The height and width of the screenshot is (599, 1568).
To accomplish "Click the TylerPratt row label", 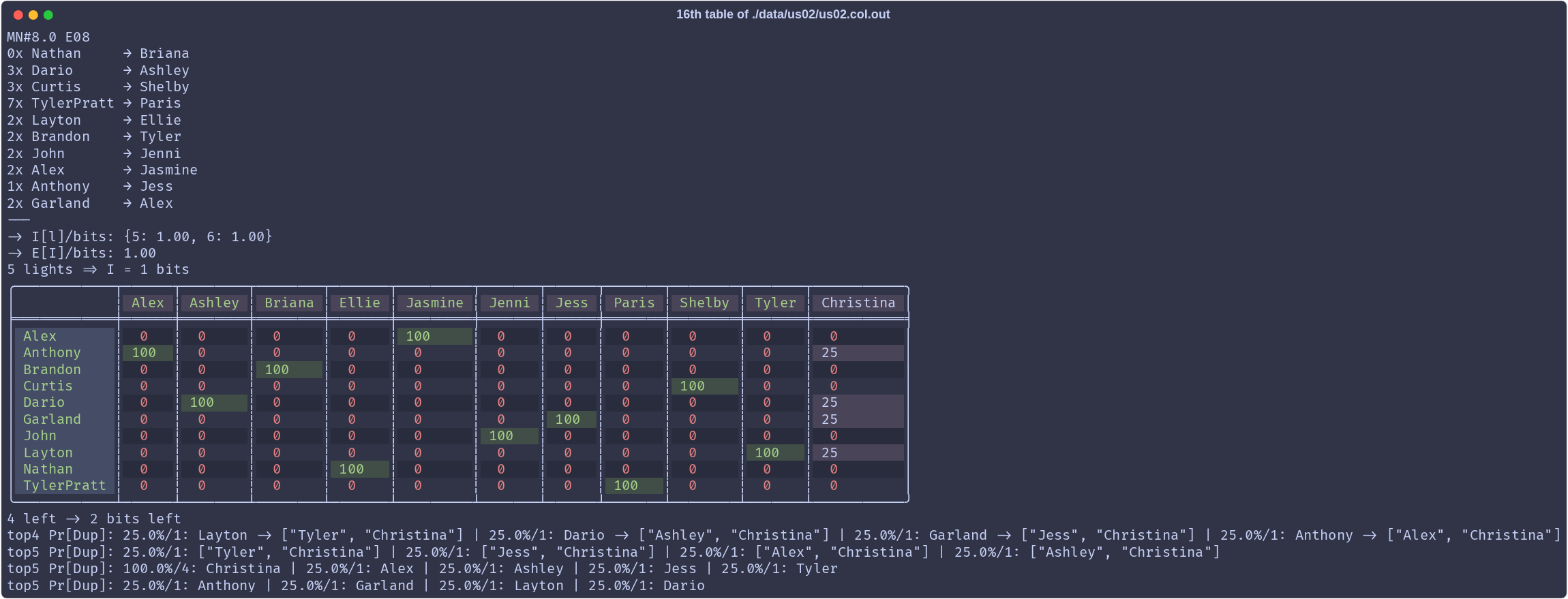I will pyautogui.click(x=65, y=485).
